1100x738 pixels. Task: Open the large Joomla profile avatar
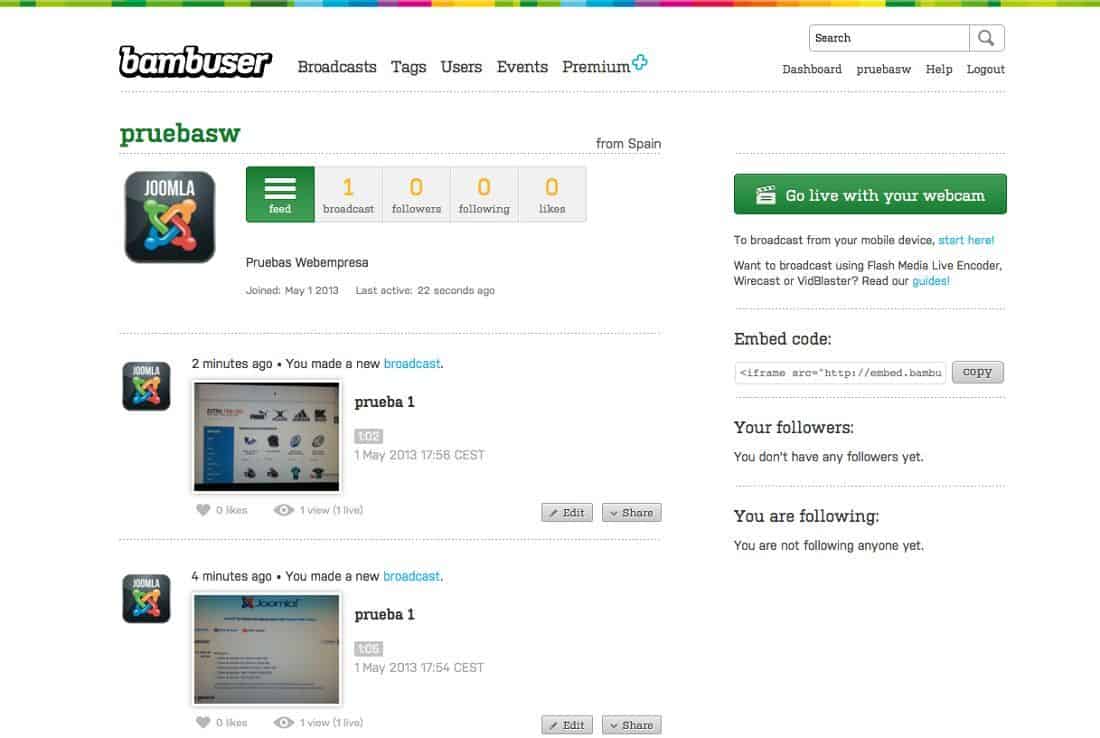coord(170,217)
